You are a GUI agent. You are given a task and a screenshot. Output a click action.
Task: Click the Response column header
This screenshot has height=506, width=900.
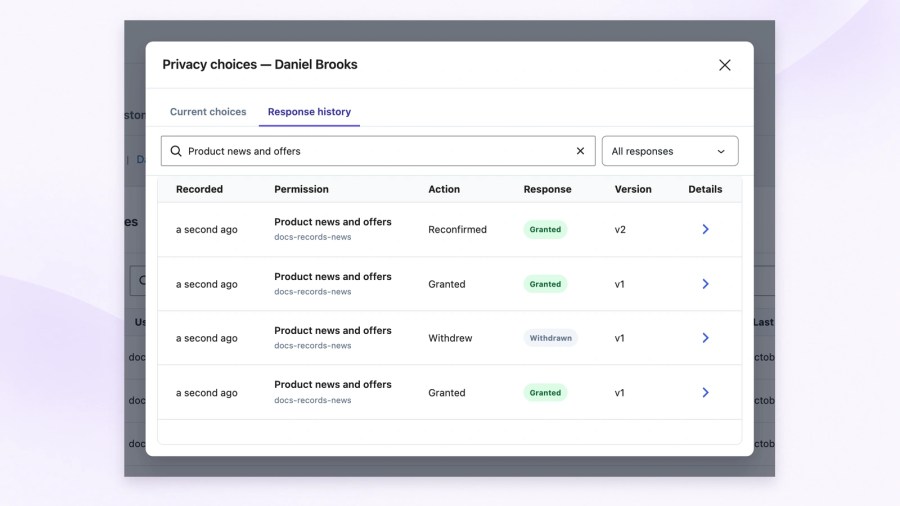coord(547,189)
